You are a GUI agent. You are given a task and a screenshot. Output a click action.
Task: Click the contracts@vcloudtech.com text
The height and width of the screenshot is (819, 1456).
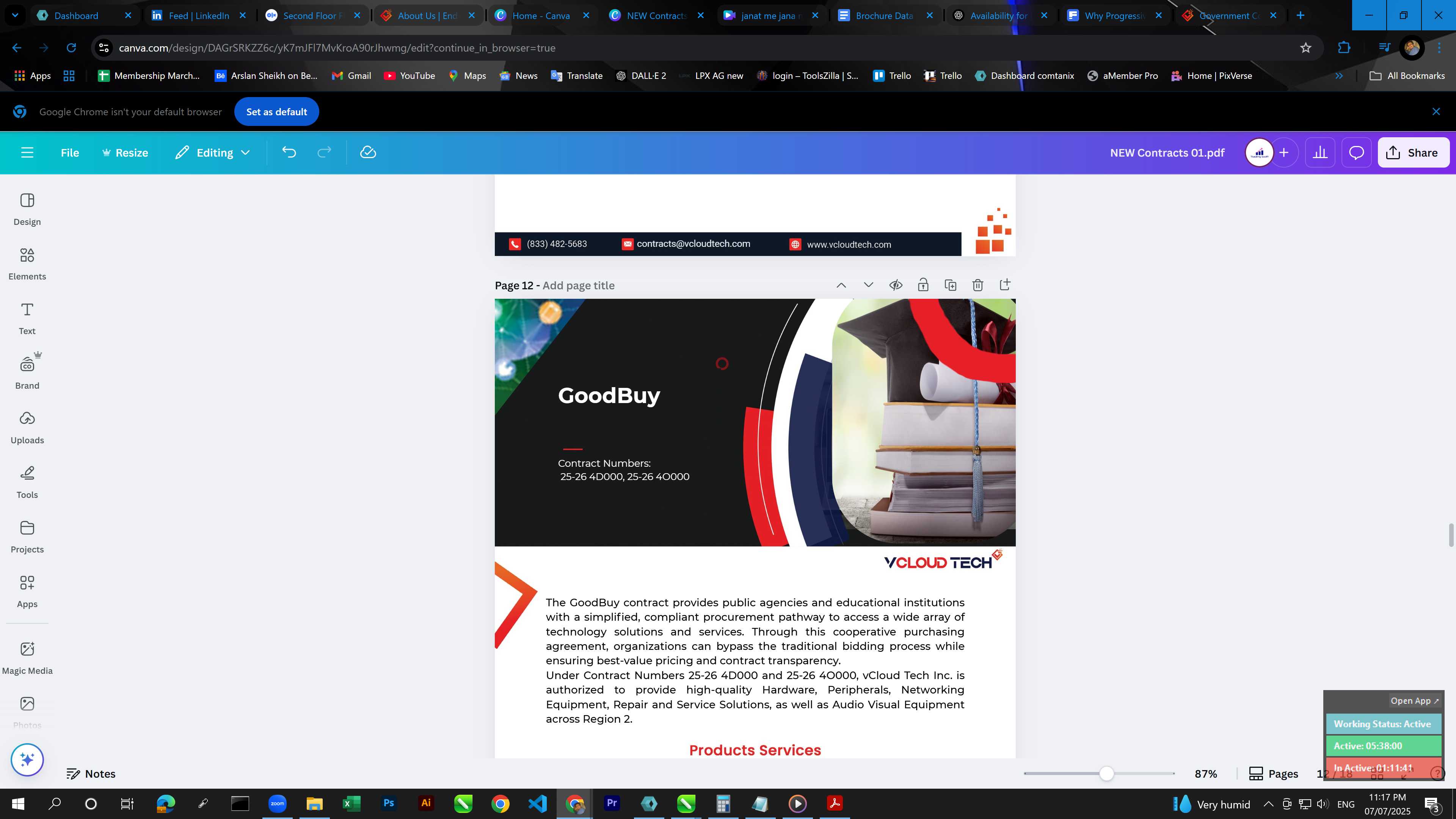point(693,243)
